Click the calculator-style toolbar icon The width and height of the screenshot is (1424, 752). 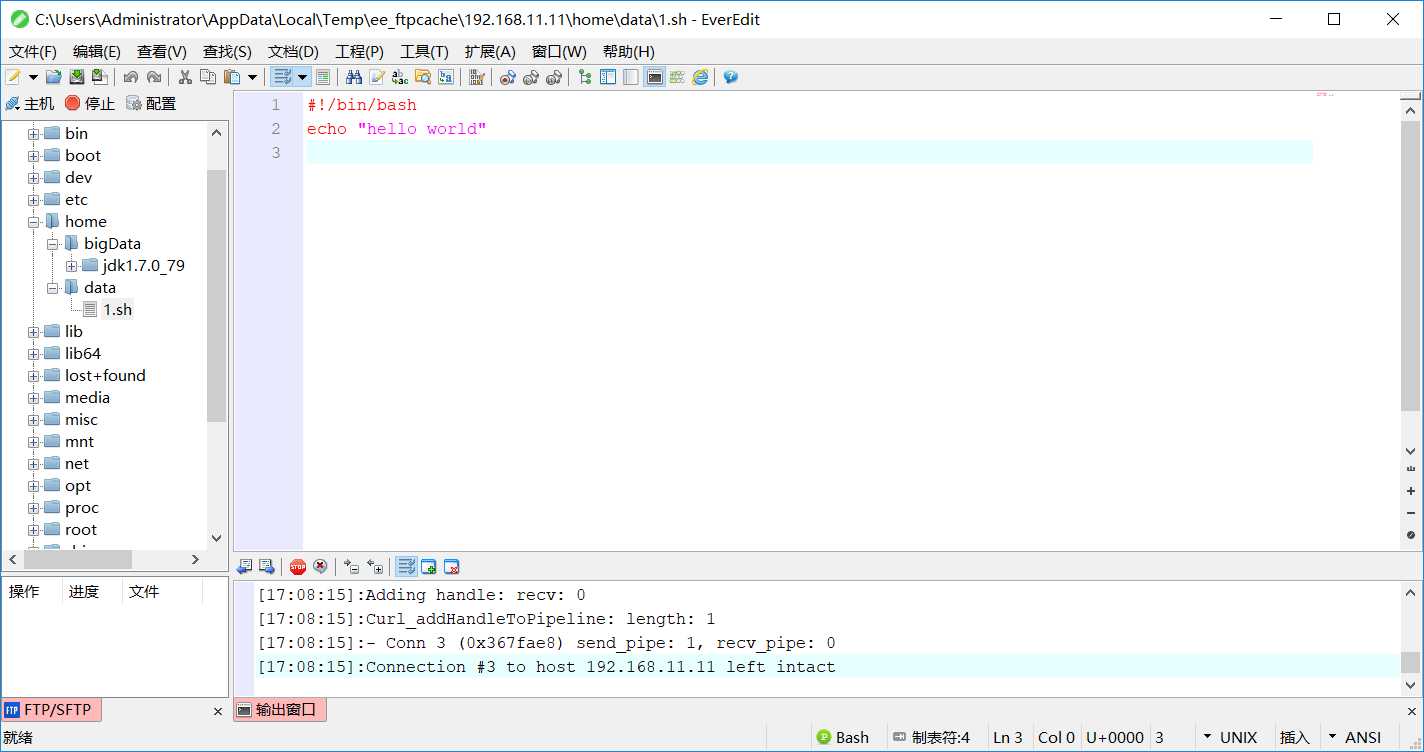(477, 77)
